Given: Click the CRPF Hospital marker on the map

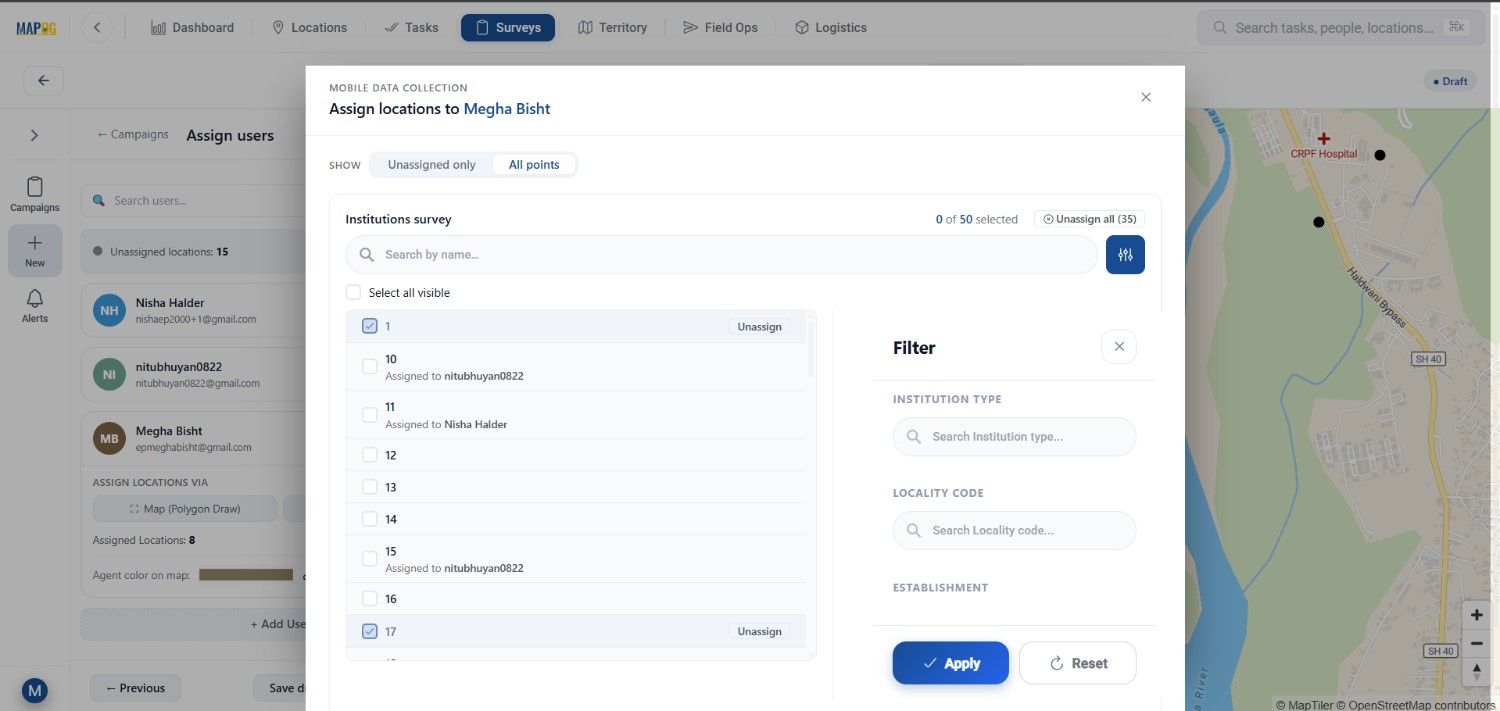Looking at the screenshot, I should pyautogui.click(x=1324, y=139).
